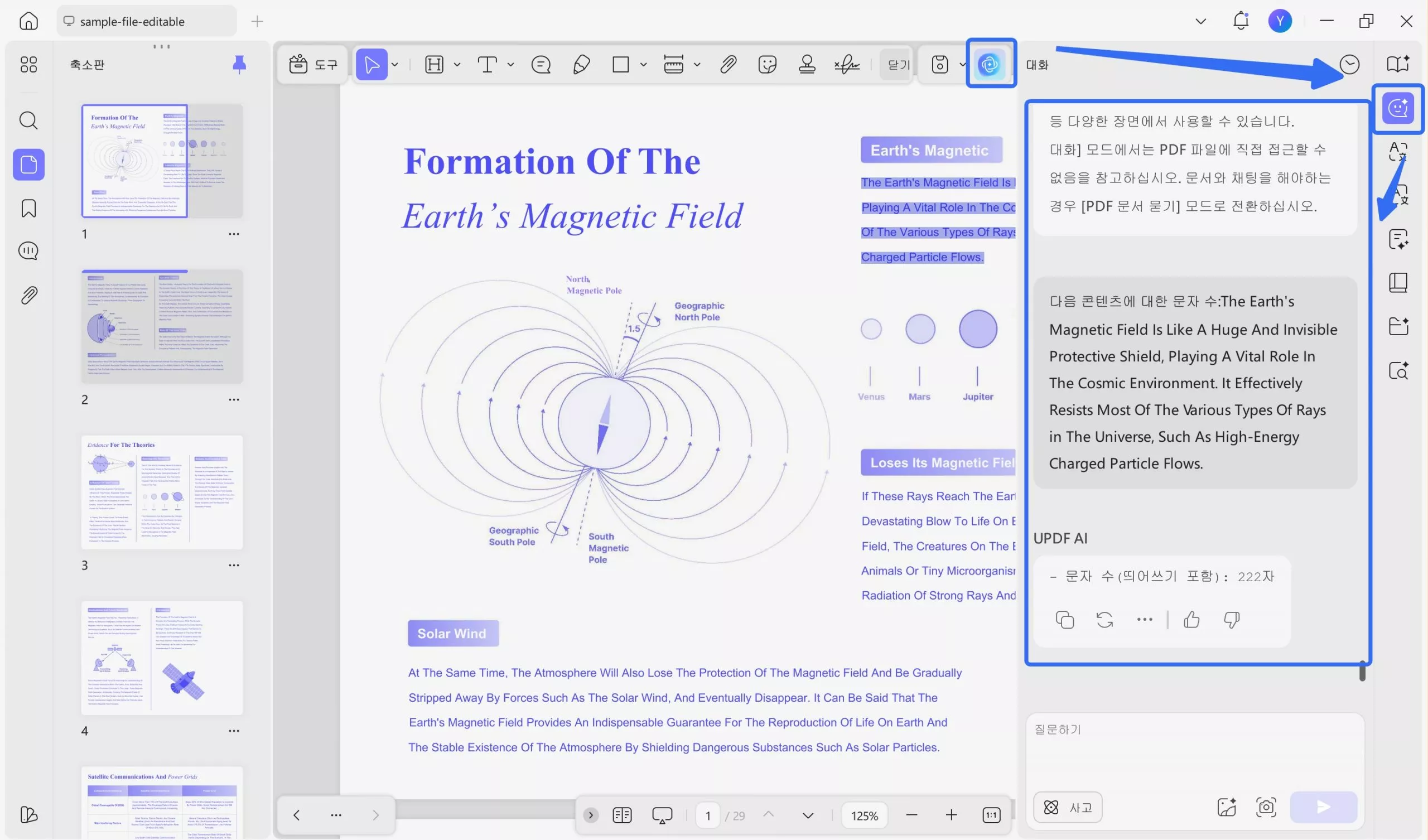Copy the UPDF AI response
1428x840 pixels.
[x=1064, y=620]
